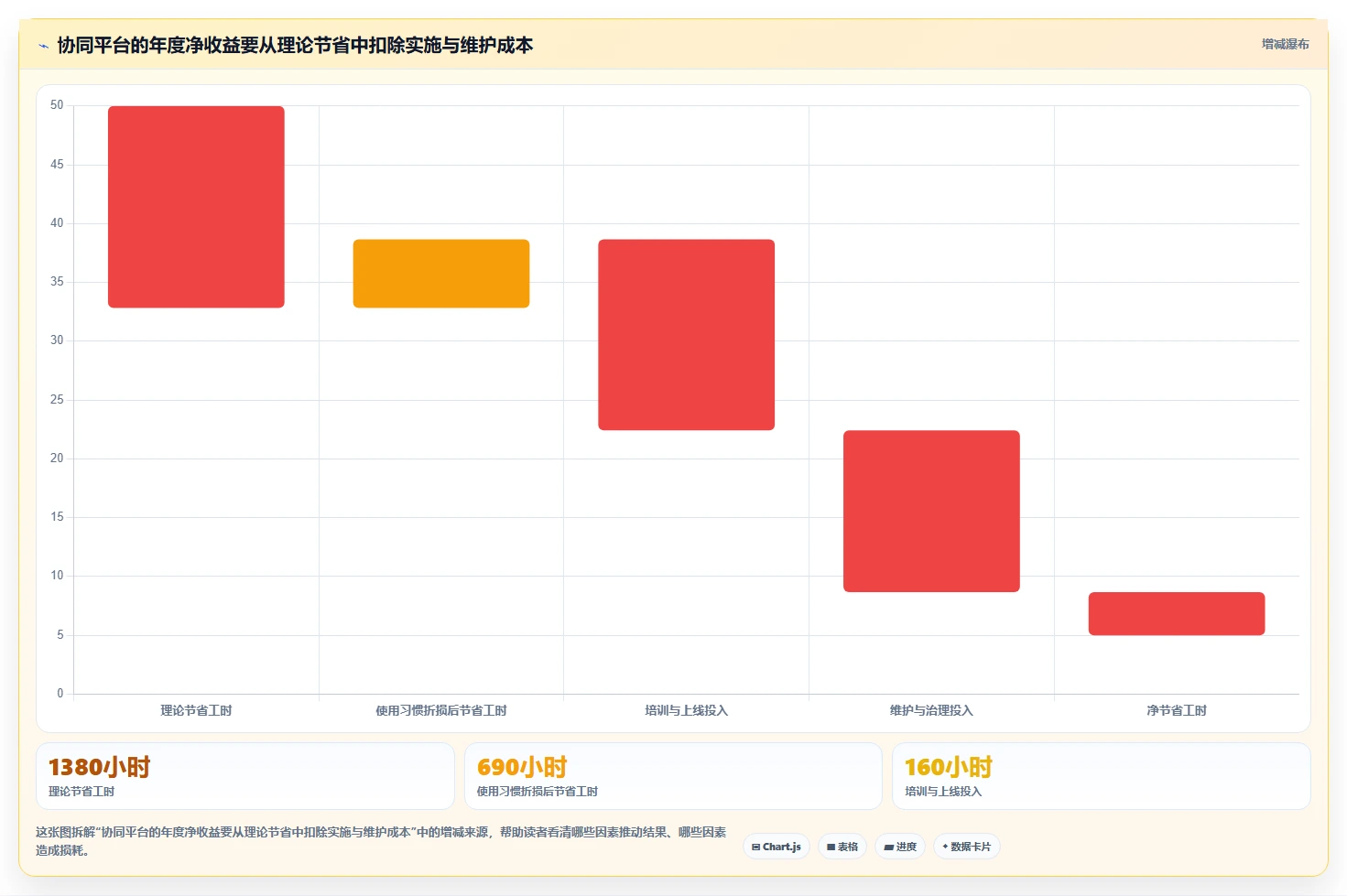Click the red bar for 维护与治理投入
Screen dimensions: 1347x896
931,511
